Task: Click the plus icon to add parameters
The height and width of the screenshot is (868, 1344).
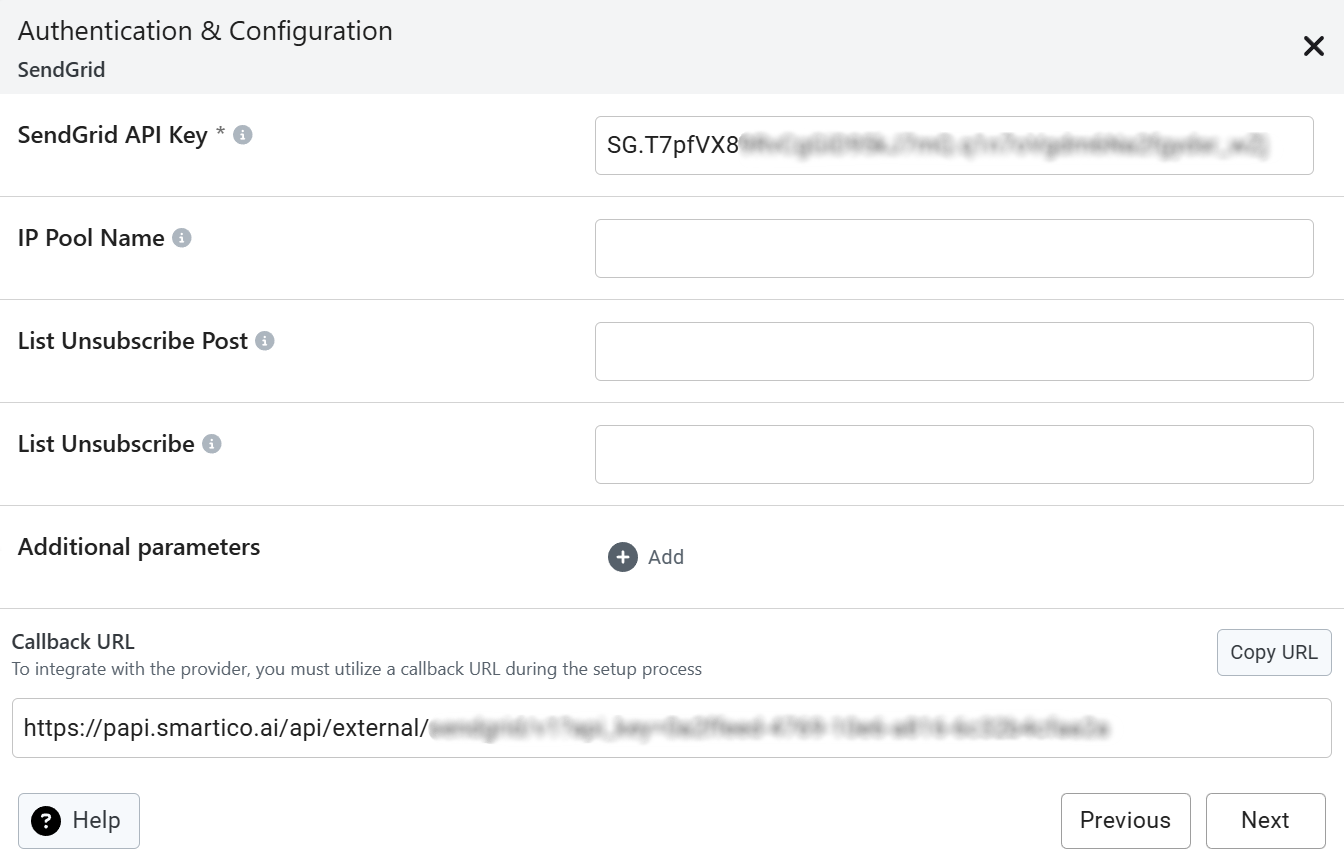Action: pyautogui.click(x=622, y=557)
